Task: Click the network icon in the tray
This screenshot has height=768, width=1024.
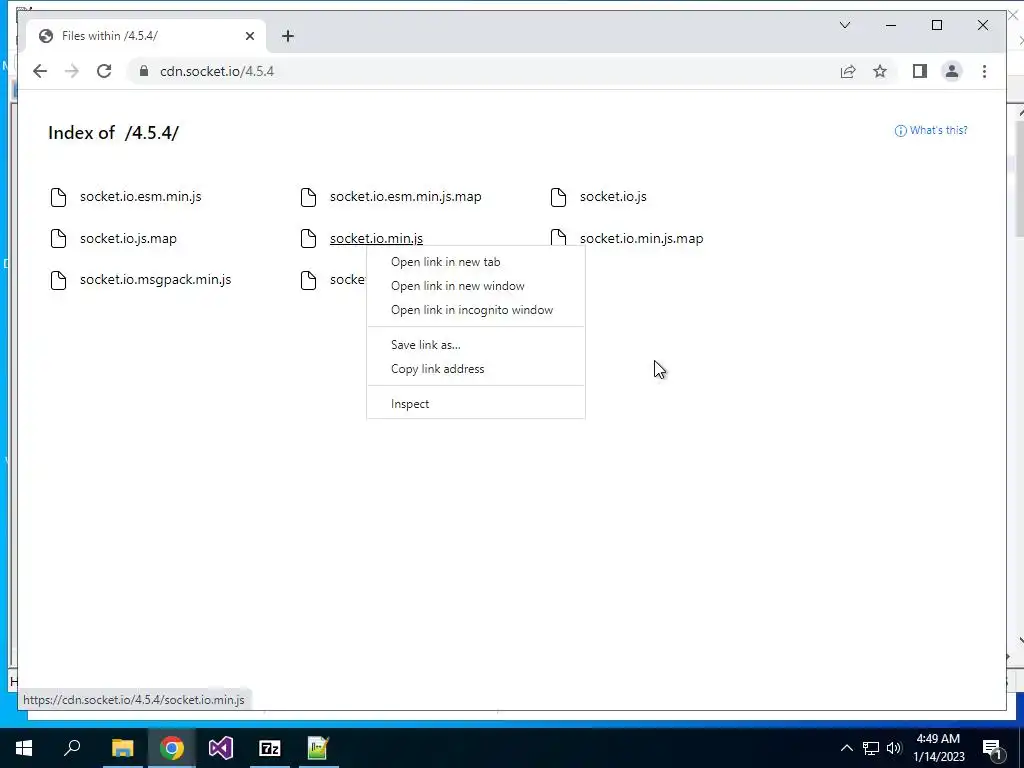Action: (x=871, y=748)
